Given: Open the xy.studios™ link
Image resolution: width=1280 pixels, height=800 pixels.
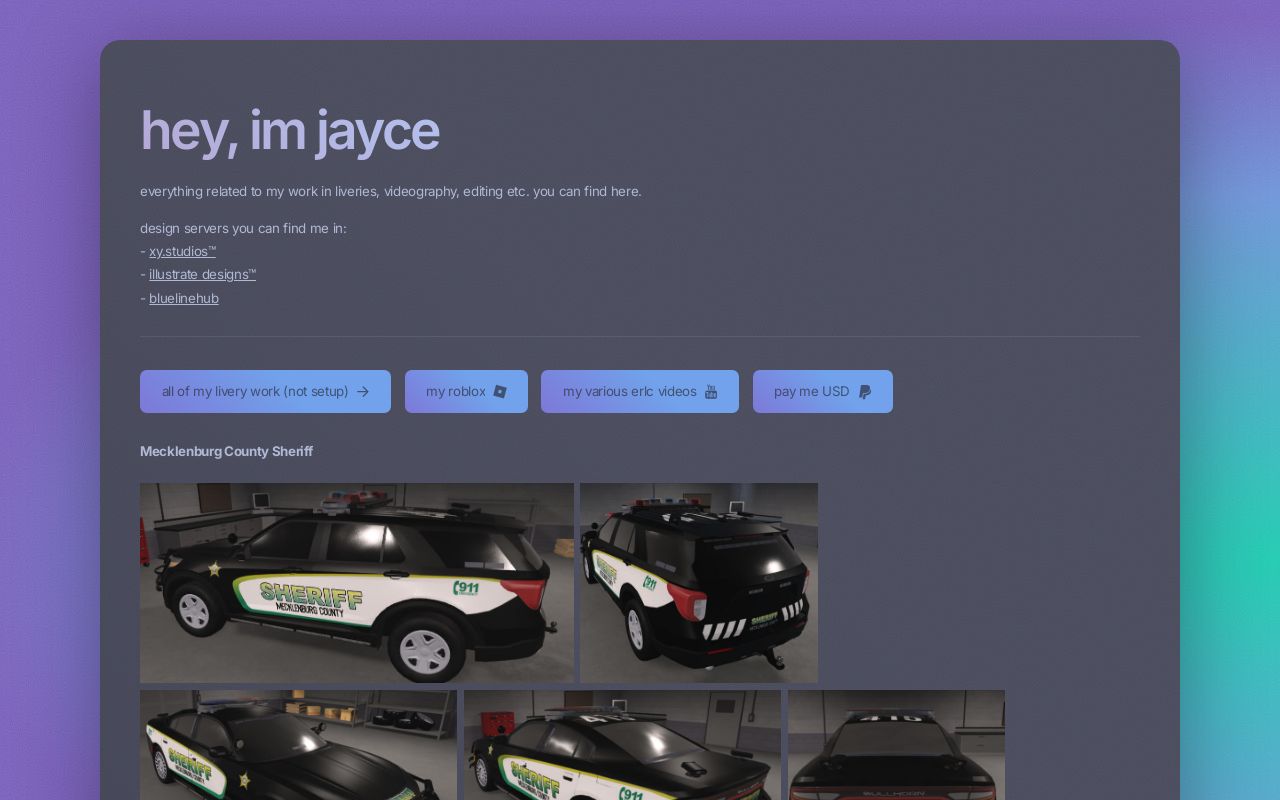Looking at the screenshot, I should click(x=182, y=251).
